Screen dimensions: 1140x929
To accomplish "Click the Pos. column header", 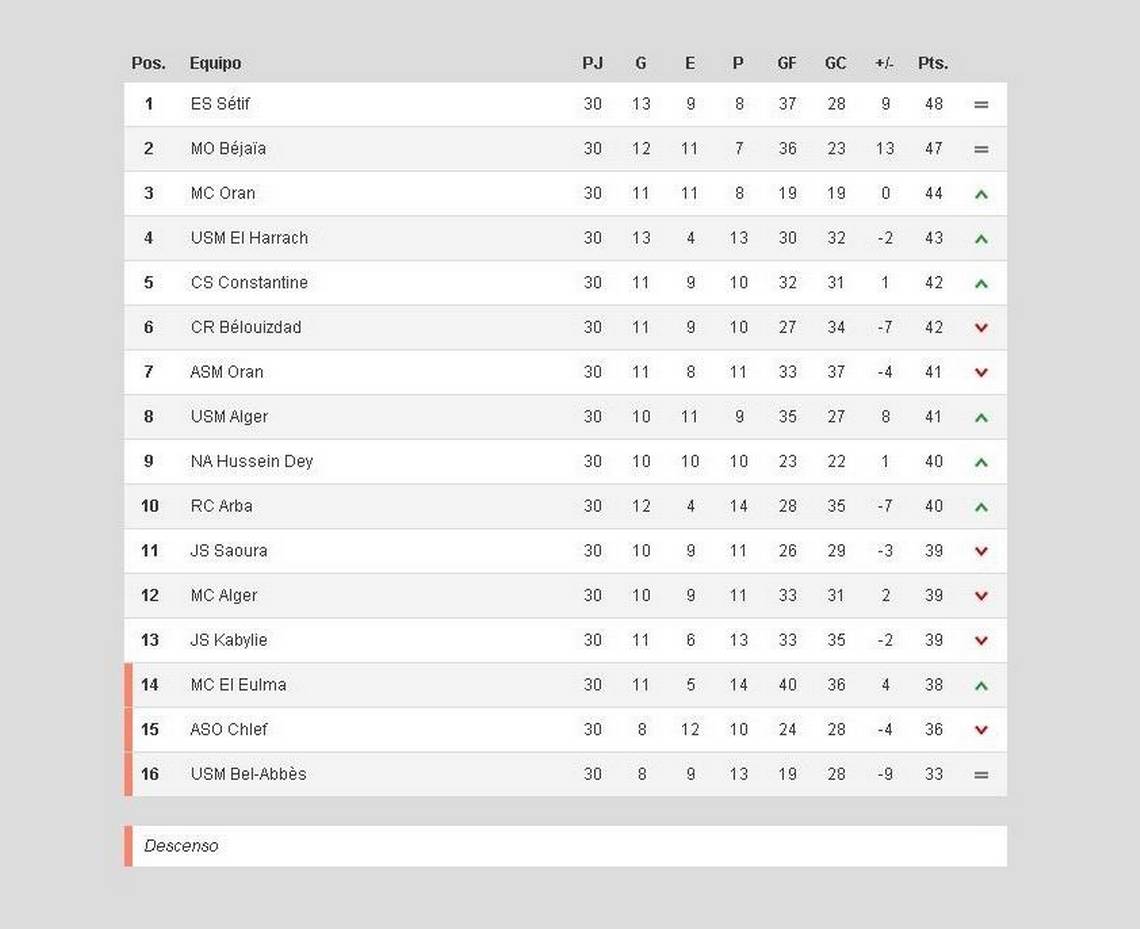I will (x=148, y=63).
